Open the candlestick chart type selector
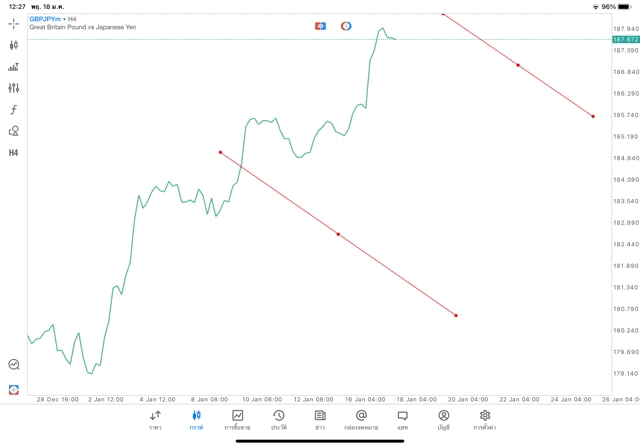Screen dimensions: 640x447 [14, 45]
